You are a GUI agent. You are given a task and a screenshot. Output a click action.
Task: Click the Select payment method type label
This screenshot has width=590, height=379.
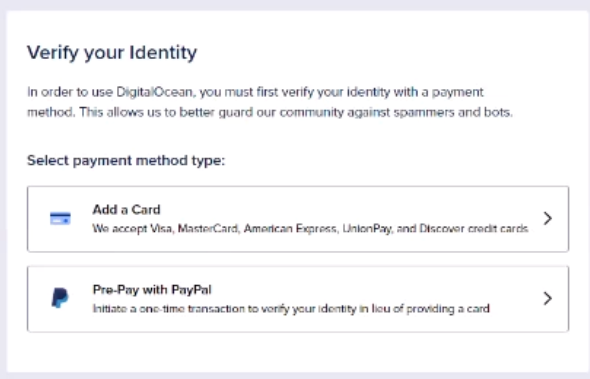click(126, 160)
